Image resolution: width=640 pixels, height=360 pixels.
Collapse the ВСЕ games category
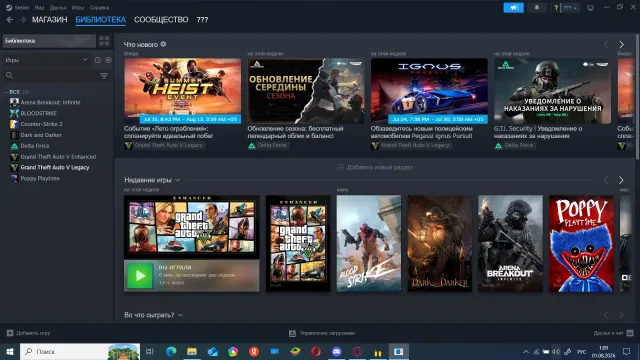click(x=6, y=92)
